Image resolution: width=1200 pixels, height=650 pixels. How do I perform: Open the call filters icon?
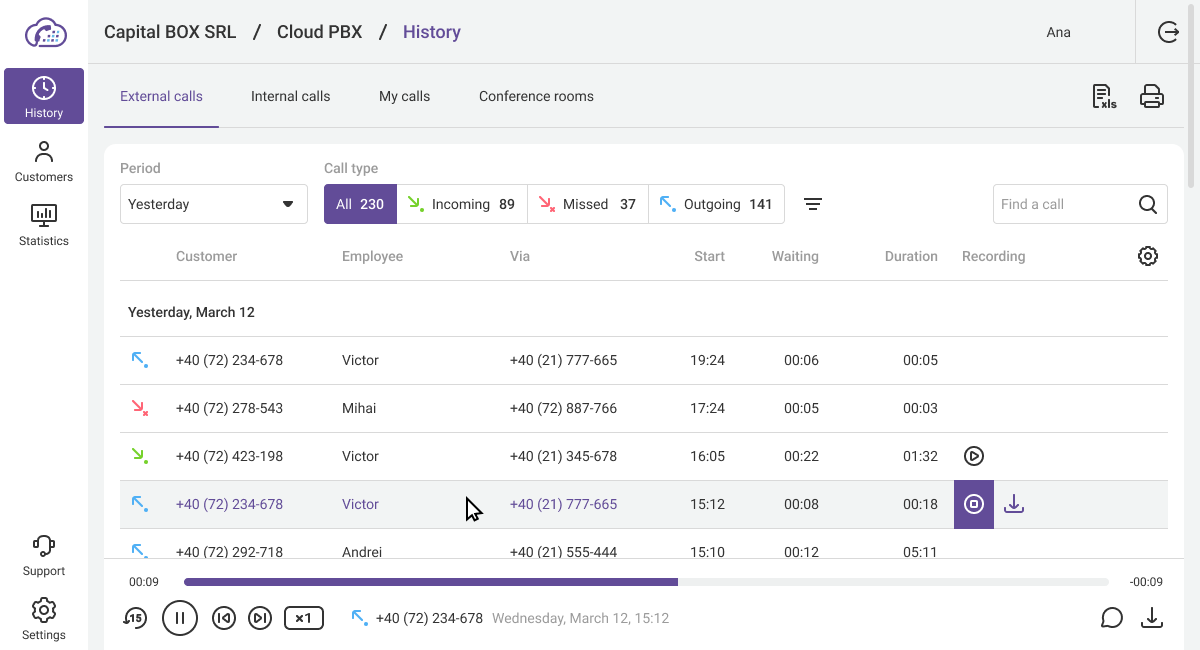[813, 204]
